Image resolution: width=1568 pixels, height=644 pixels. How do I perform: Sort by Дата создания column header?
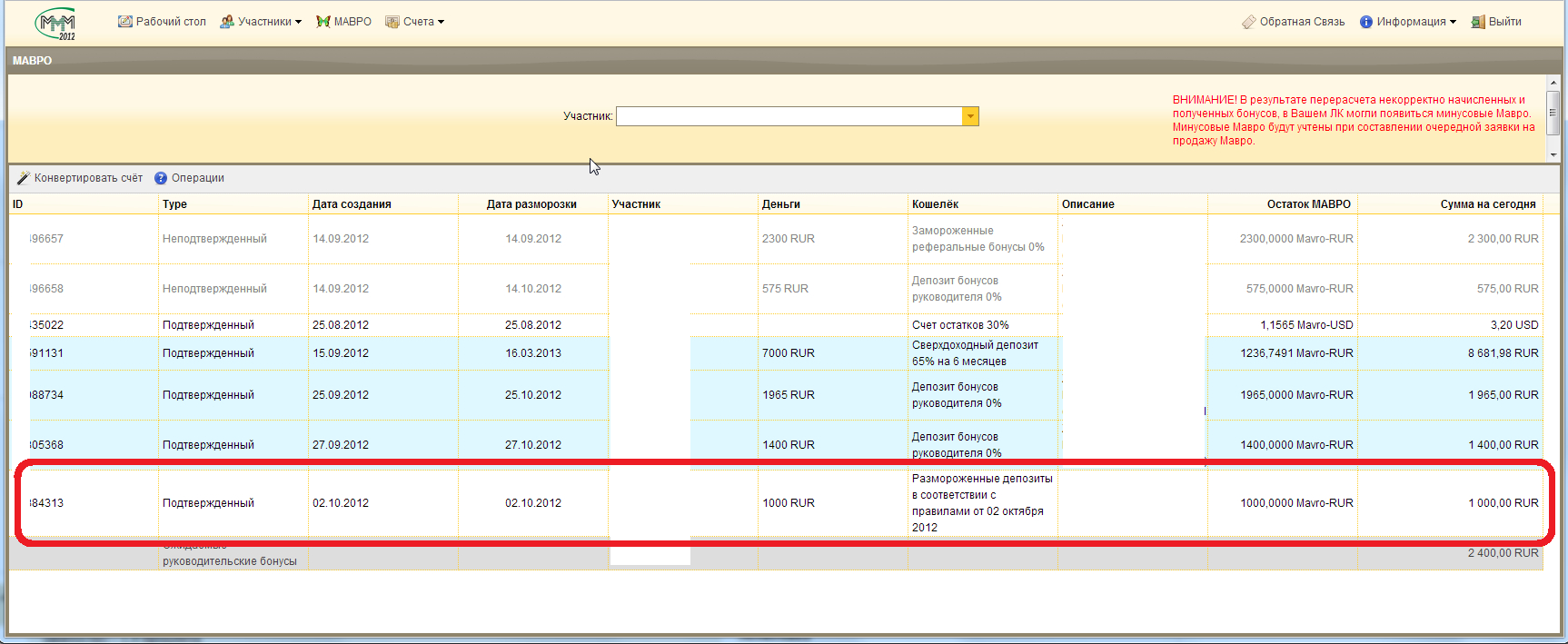point(383,204)
